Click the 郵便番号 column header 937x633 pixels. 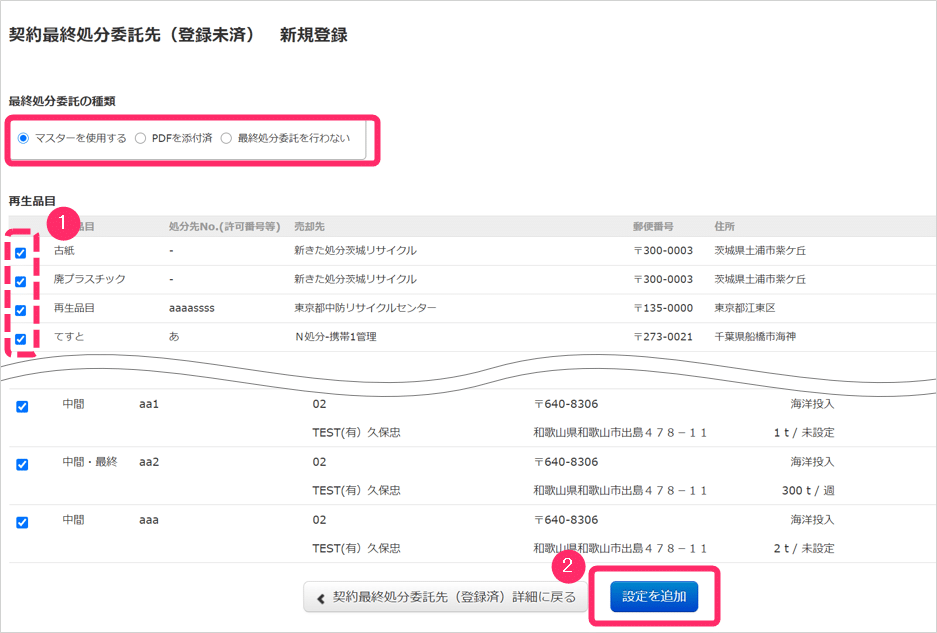point(653,227)
